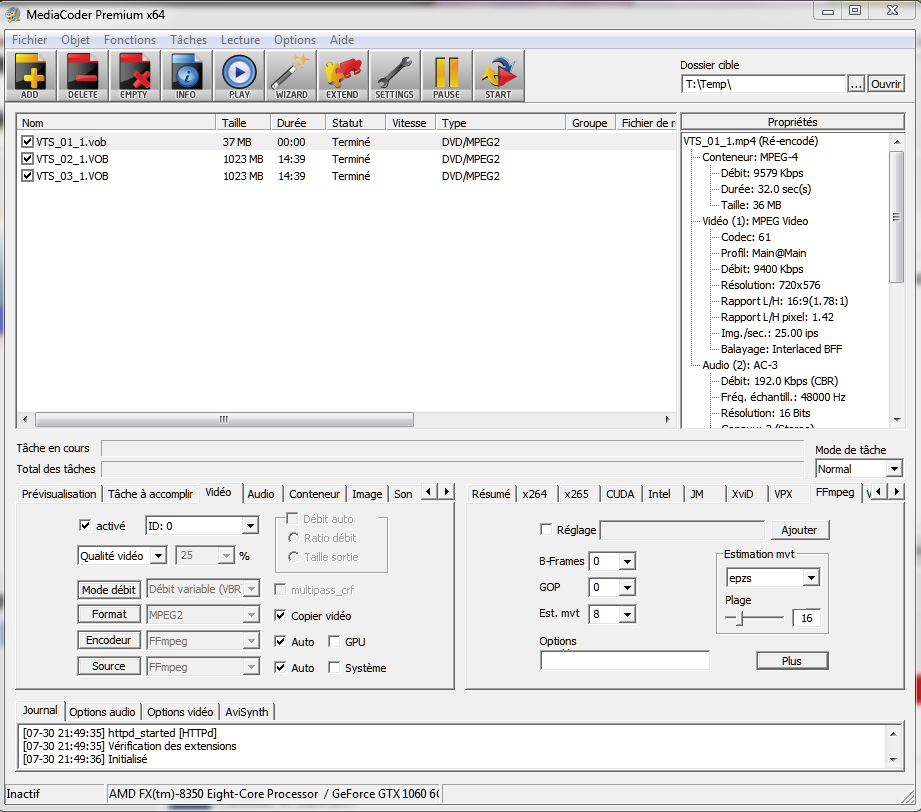Click left arrow of encoder tabs near FFmpeg
The image size is (921, 812).
(878, 491)
